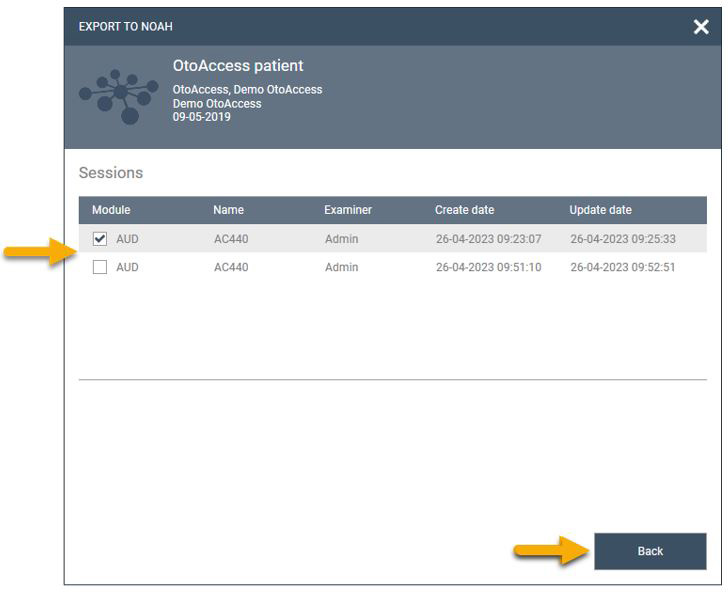This screenshot has width=728, height=596.
Task: Click the Back button
Action: [x=650, y=551]
